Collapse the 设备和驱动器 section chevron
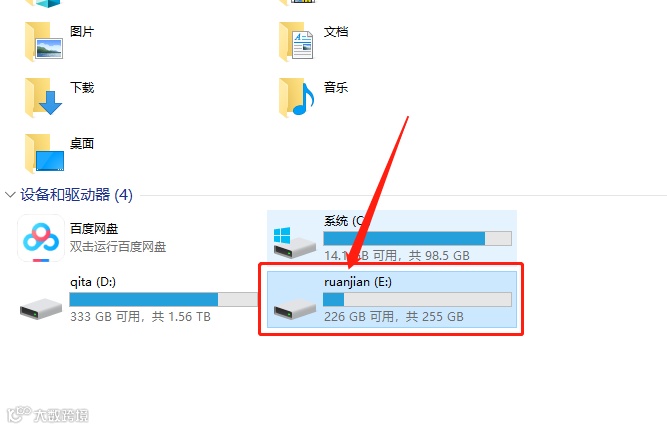 pyautogui.click(x=10, y=195)
